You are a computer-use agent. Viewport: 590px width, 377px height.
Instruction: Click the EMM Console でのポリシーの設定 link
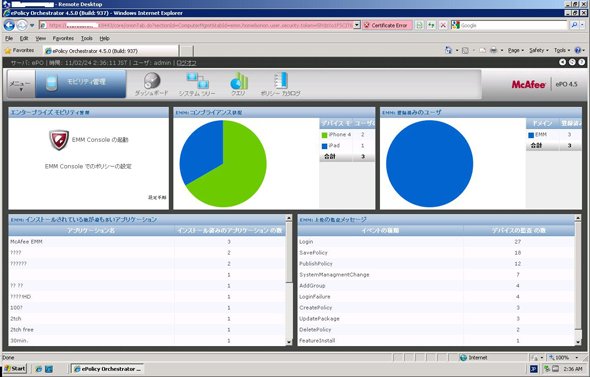pyautogui.click(x=88, y=166)
